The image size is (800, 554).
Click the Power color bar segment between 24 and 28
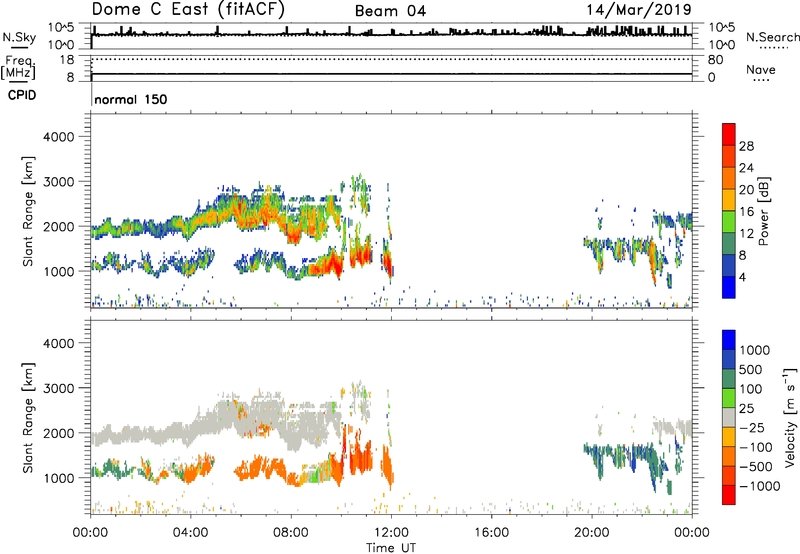coord(729,156)
